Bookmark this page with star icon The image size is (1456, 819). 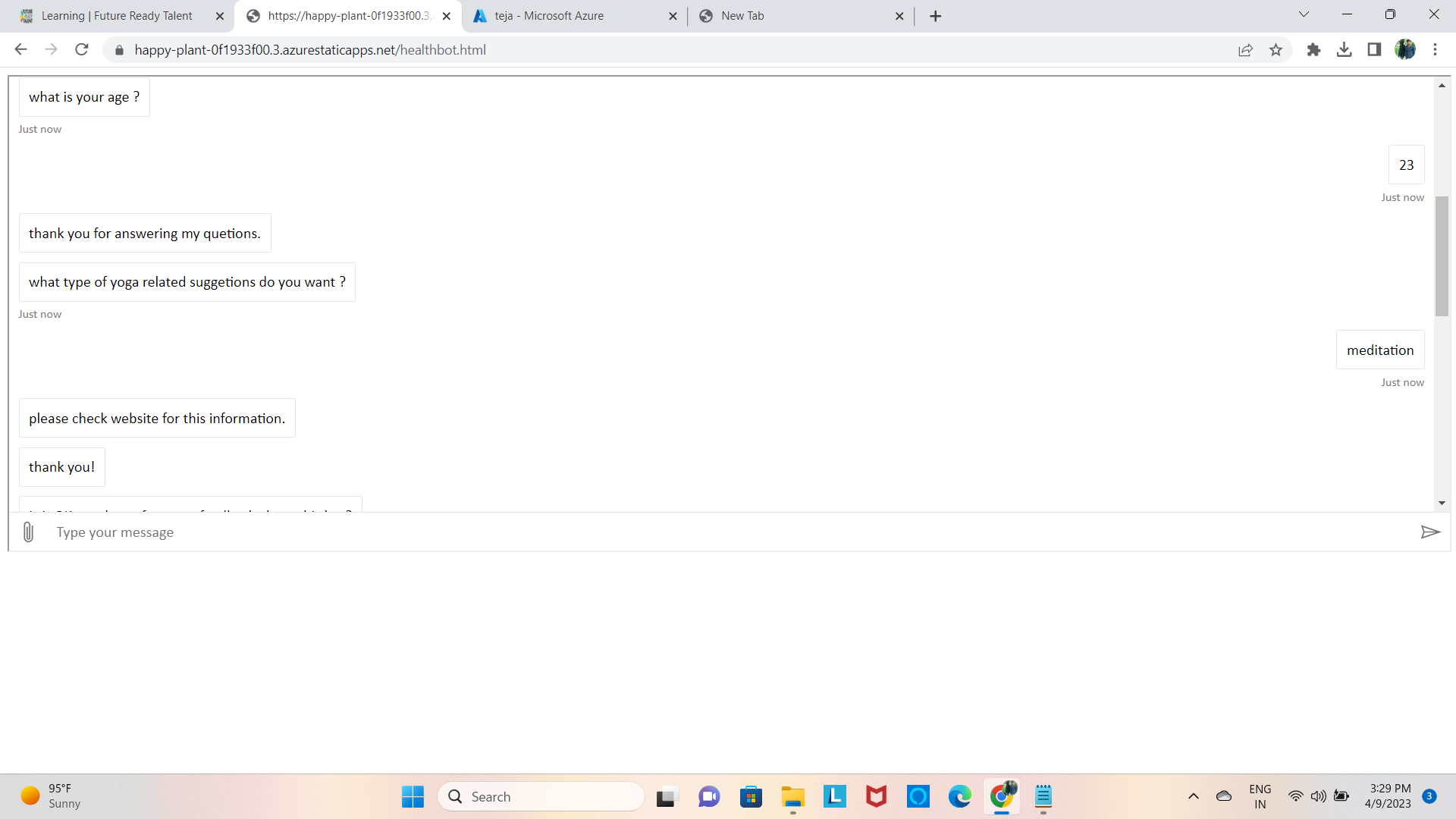(x=1276, y=50)
